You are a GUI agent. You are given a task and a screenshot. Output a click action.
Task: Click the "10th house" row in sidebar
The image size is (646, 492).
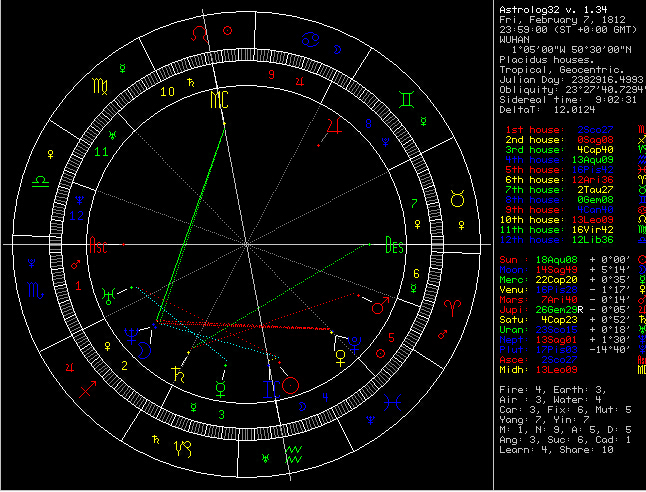541,218
